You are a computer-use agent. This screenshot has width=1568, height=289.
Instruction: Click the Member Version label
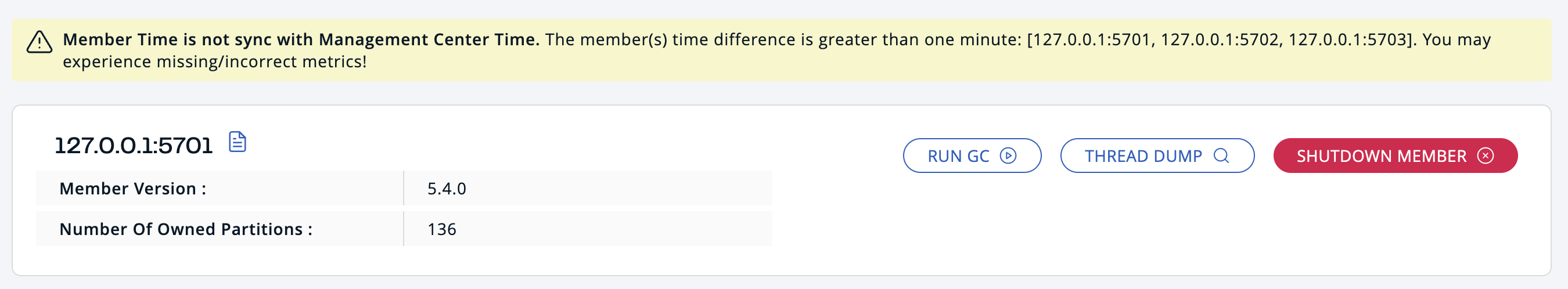(132, 189)
